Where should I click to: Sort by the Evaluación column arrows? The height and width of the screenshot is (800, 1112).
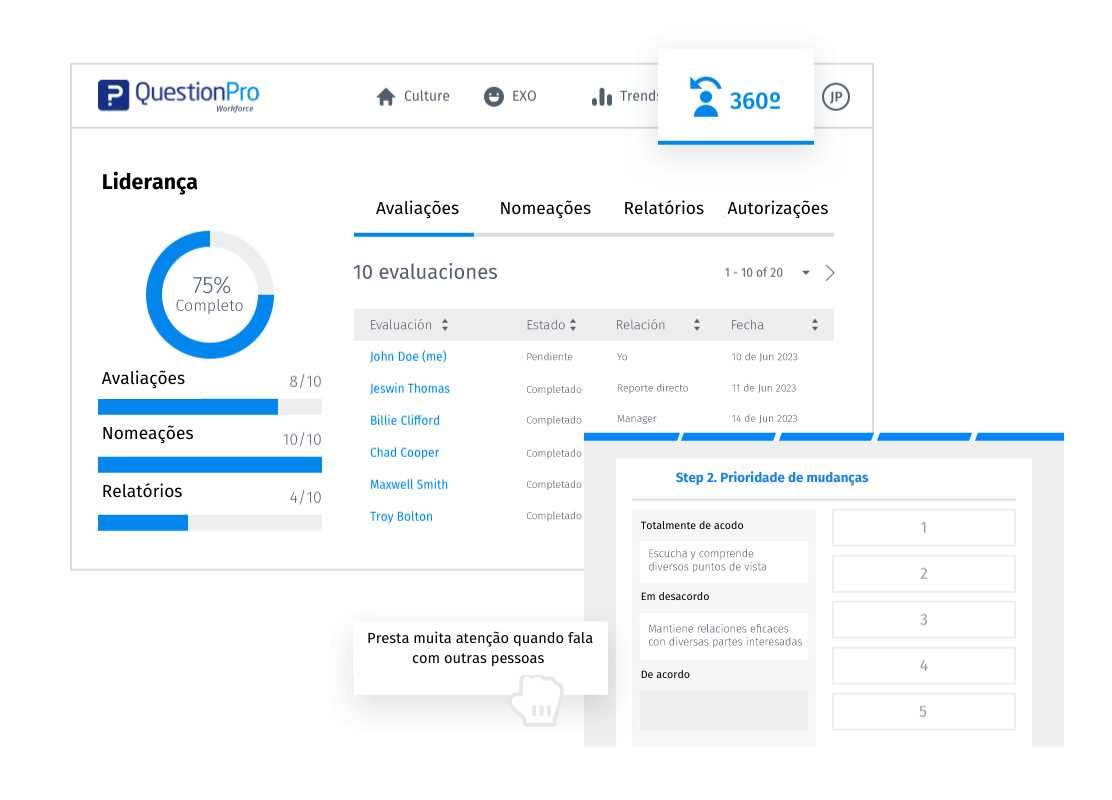(445, 325)
